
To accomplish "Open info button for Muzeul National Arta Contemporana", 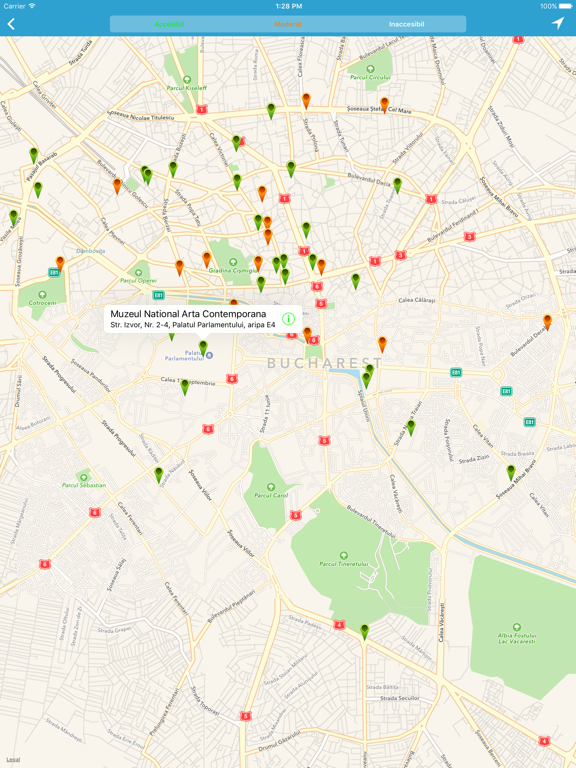I will point(288,319).
